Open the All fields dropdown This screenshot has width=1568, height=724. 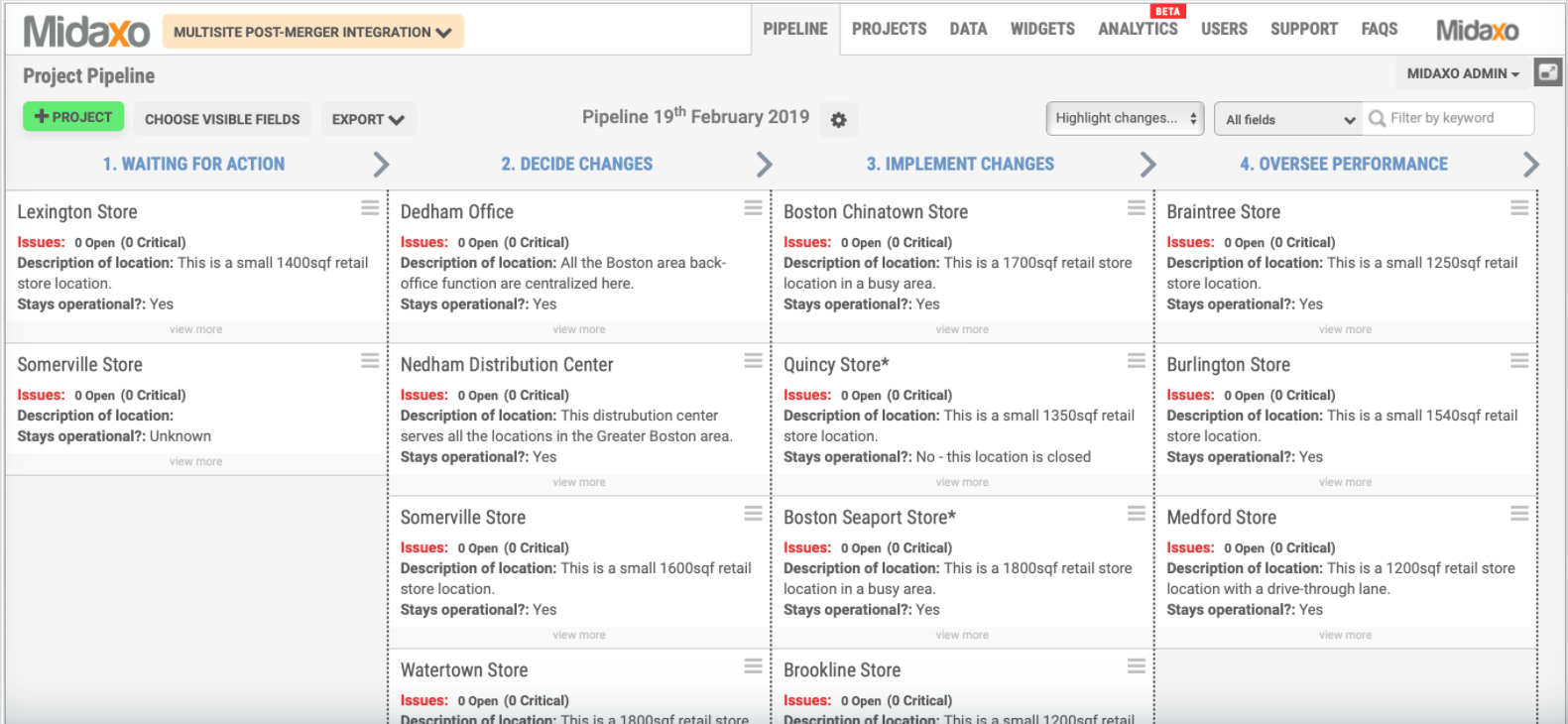pyautogui.click(x=1288, y=119)
